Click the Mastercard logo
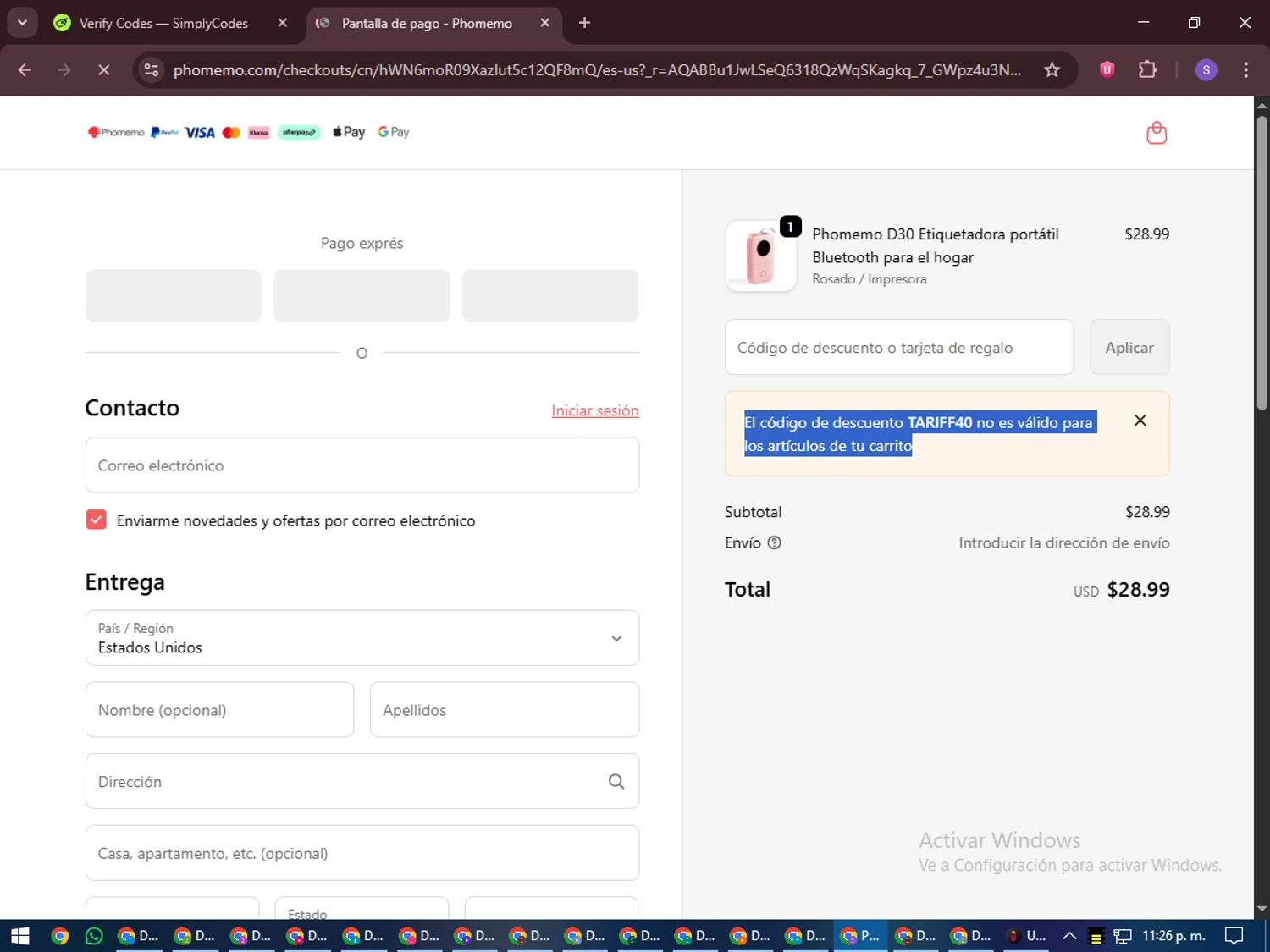Image resolution: width=1270 pixels, height=952 pixels. coord(231,132)
